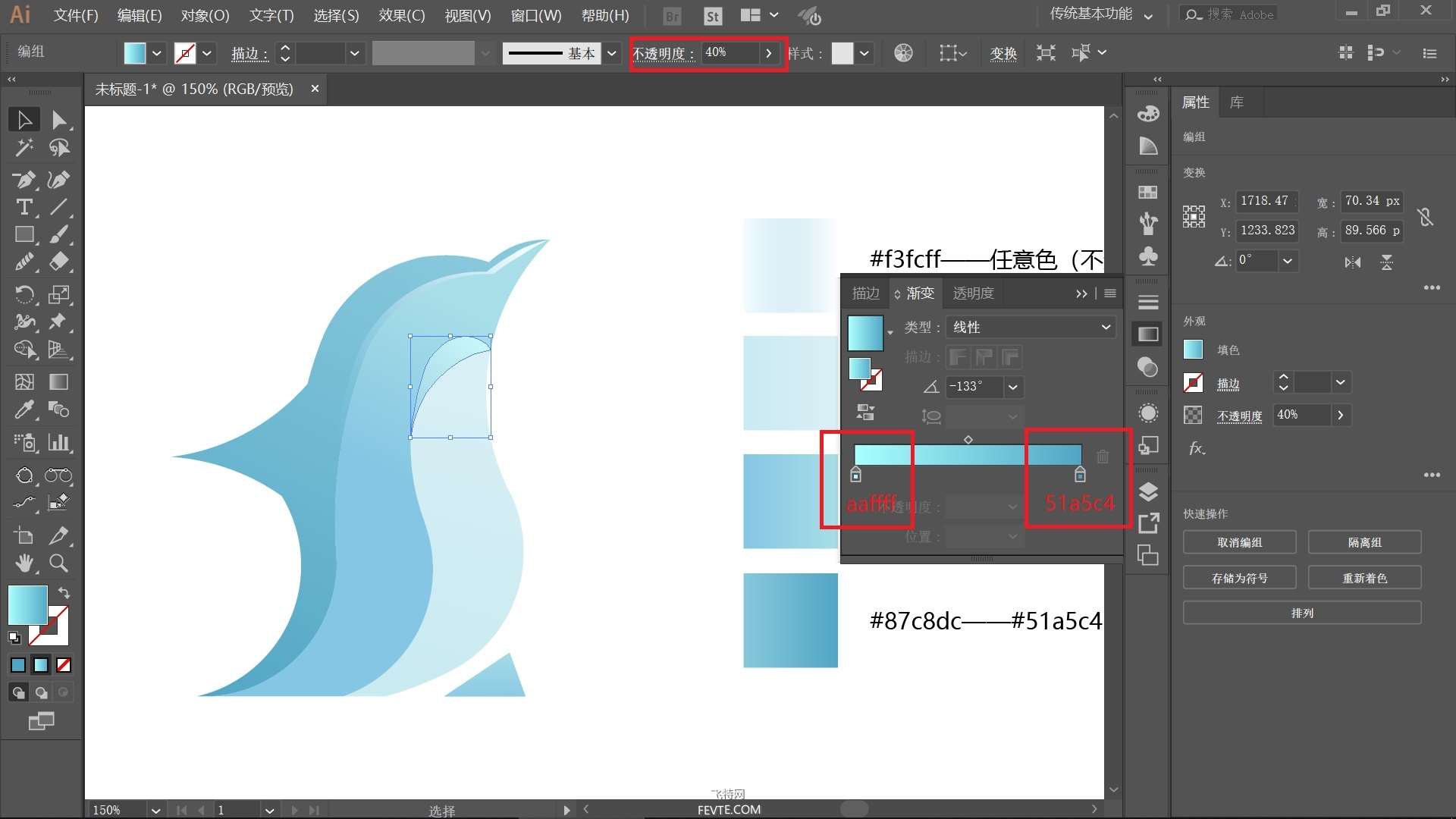This screenshot has height=819, width=1456.
Task: Select the Paintbrush tool
Action: [58, 234]
